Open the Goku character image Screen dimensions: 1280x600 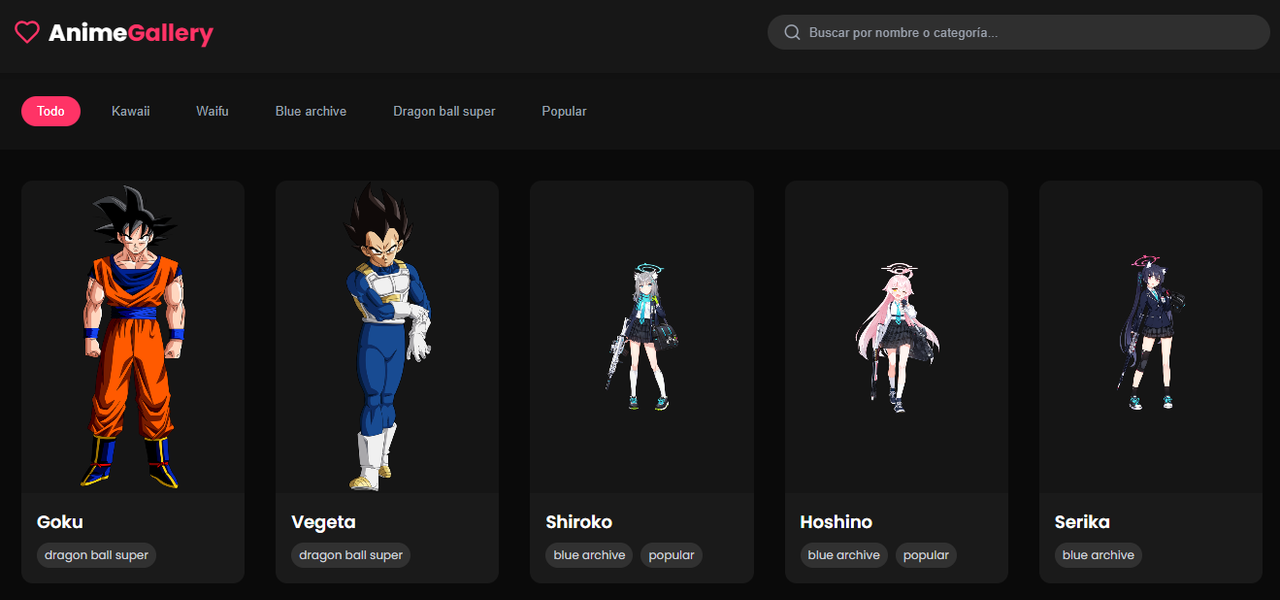click(x=133, y=337)
